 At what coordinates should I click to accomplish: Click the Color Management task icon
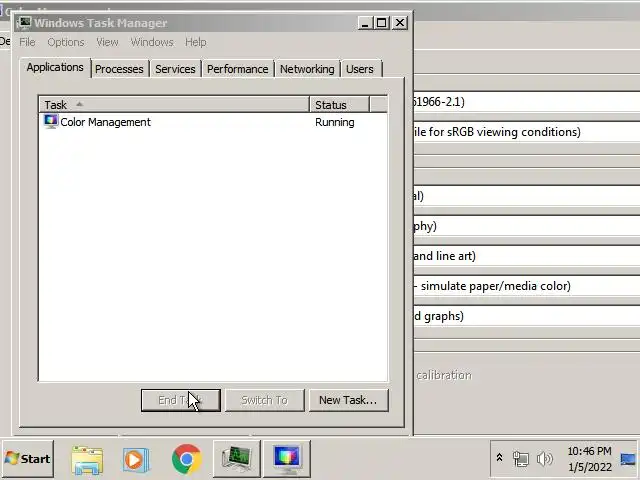tap(51, 122)
